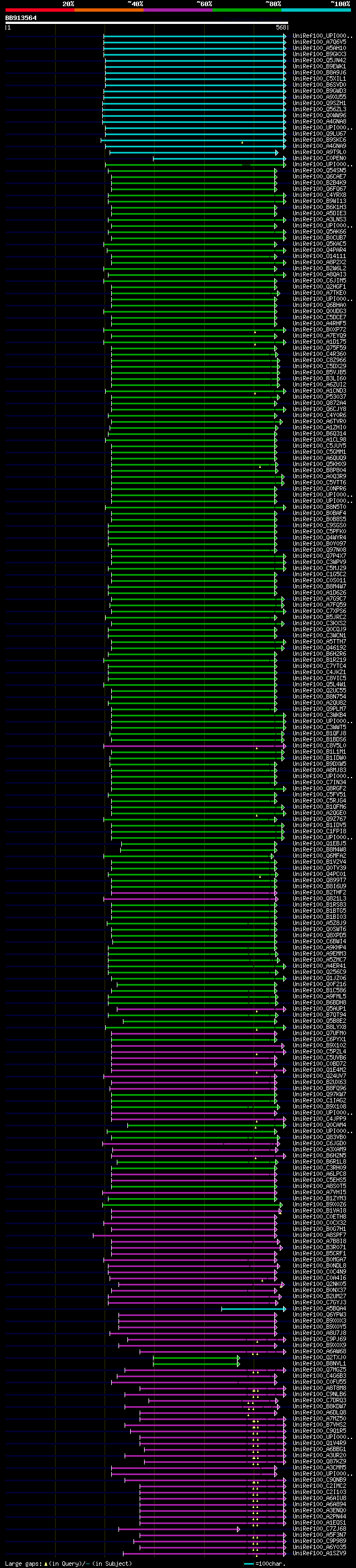This screenshot has height=1568, width=356.
Task: Select the UniRef100_Q87KZ9 hit label
Action: coord(319,1461)
